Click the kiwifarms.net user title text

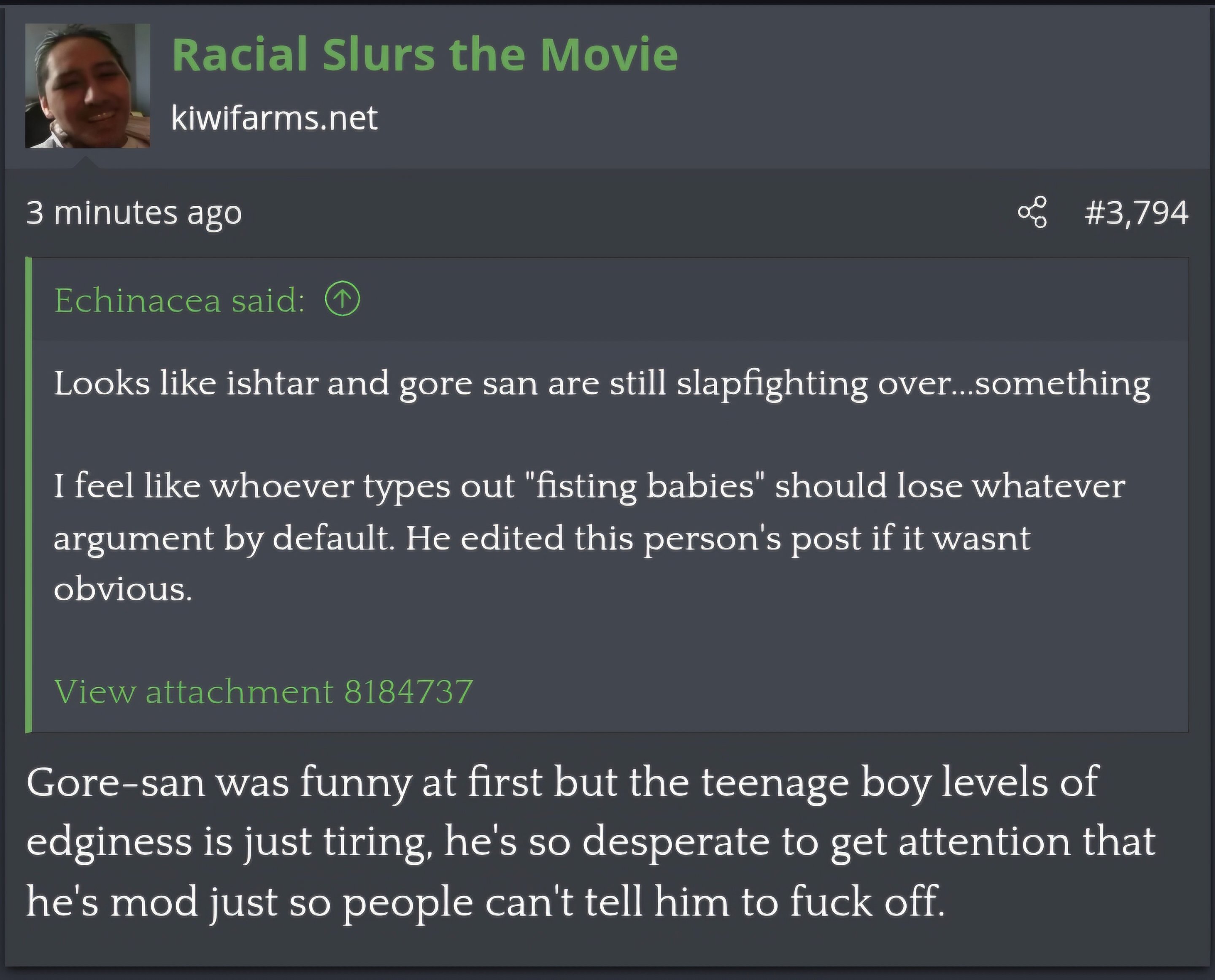point(274,118)
